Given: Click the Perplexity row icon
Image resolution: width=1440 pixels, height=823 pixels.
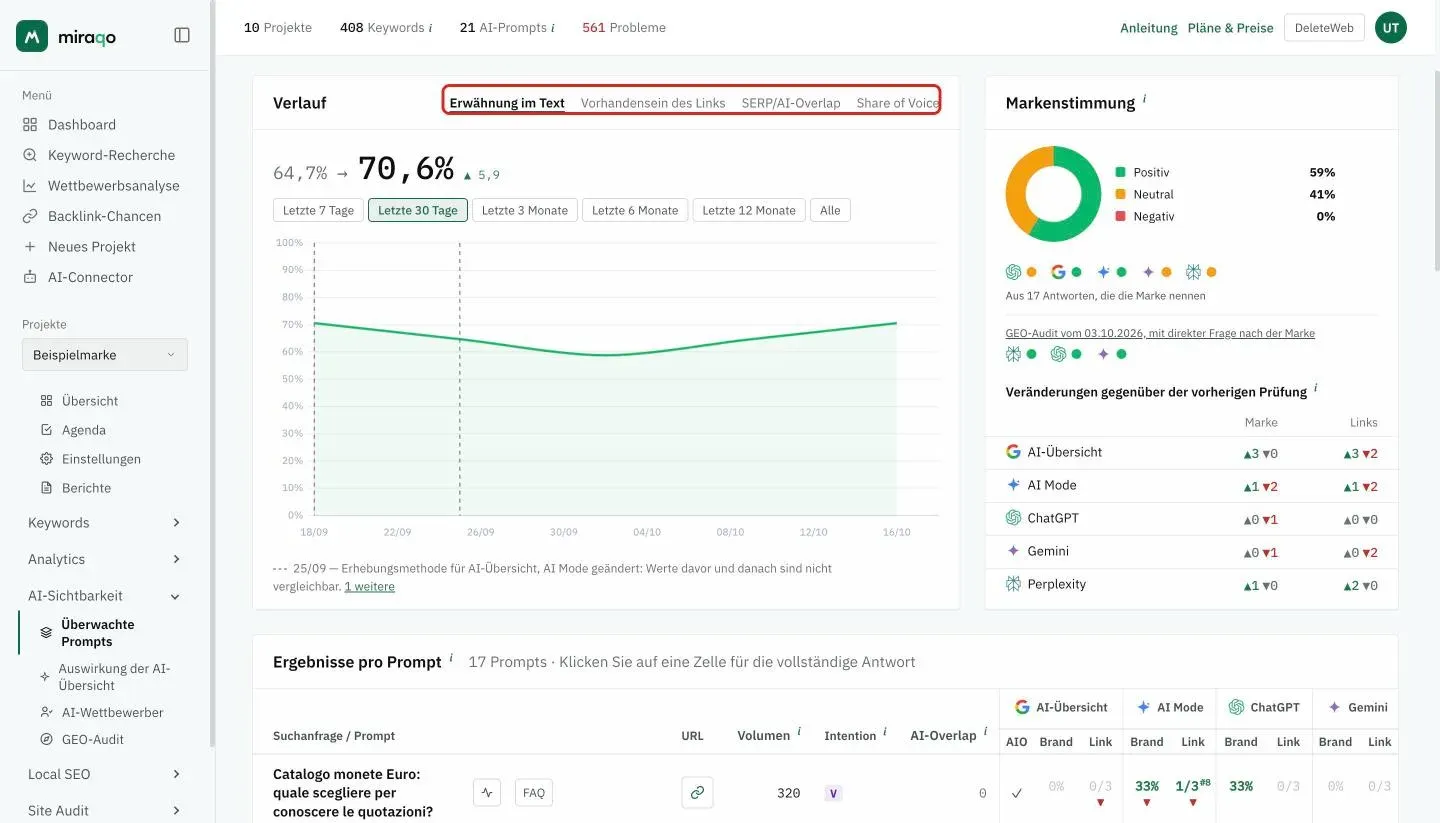Looking at the screenshot, I should click(x=1013, y=584).
